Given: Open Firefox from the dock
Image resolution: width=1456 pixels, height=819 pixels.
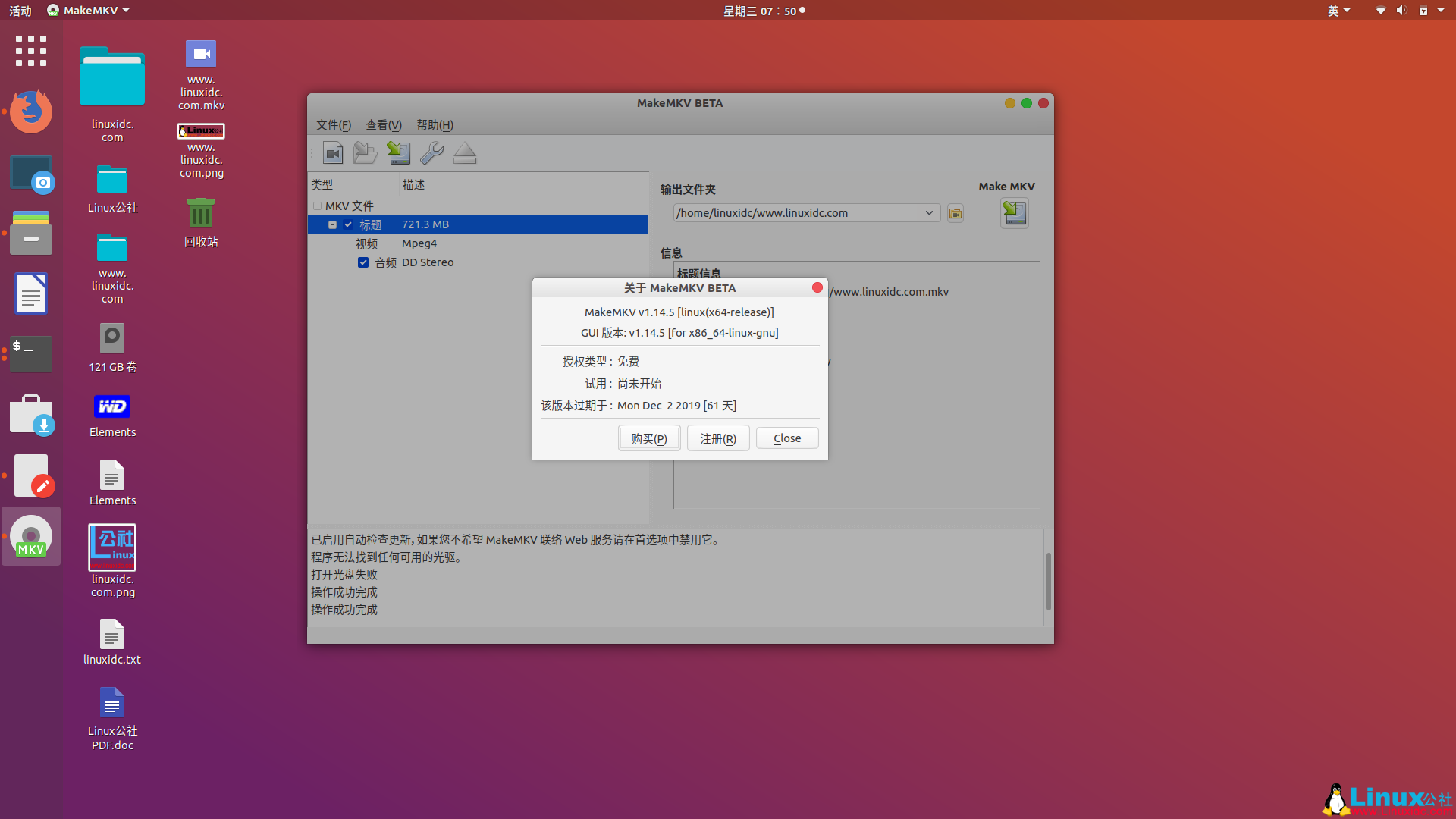Looking at the screenshot, I should coord(31,111).
